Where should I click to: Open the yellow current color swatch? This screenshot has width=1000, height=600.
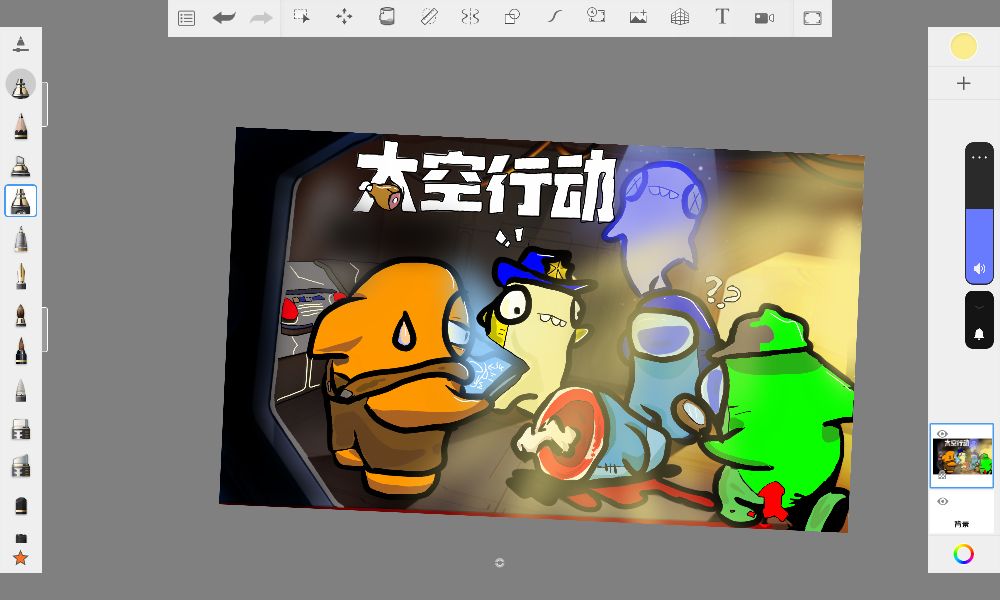point(963,46)
